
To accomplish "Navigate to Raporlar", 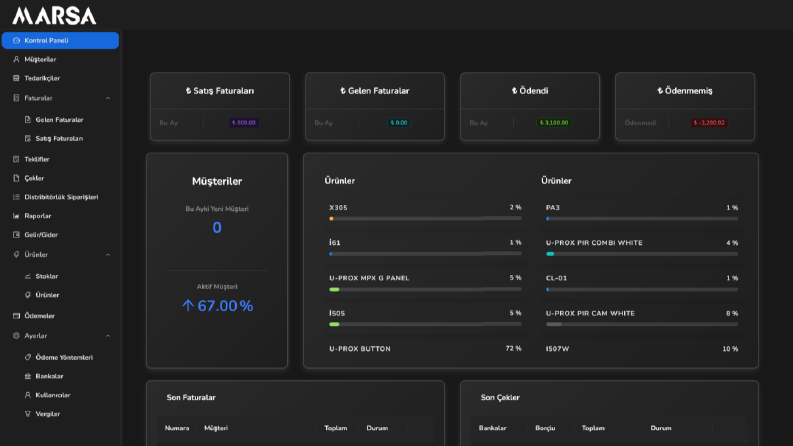I will point(60,216).
